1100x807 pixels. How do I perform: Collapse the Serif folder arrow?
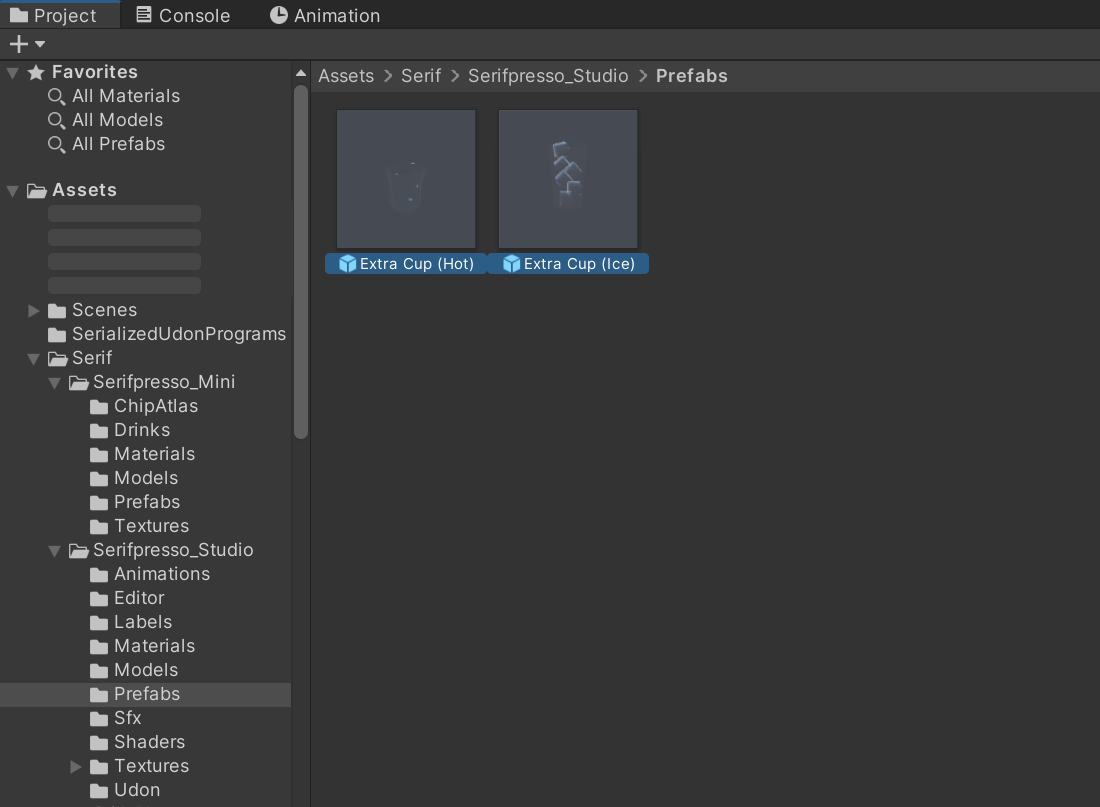click(33, 359)
